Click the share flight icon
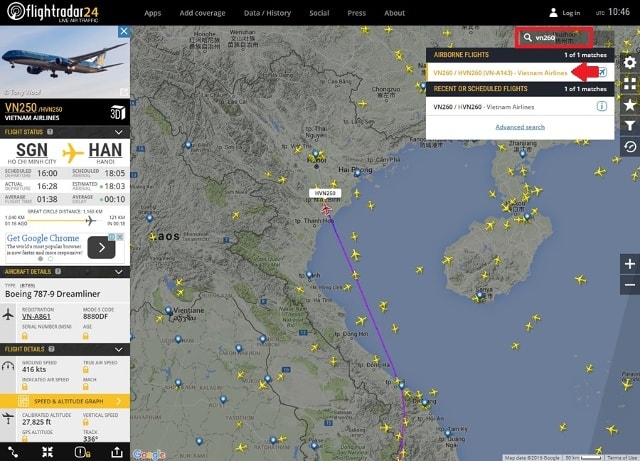The height and width of the screenshot is (461, 640). [117, 452]
